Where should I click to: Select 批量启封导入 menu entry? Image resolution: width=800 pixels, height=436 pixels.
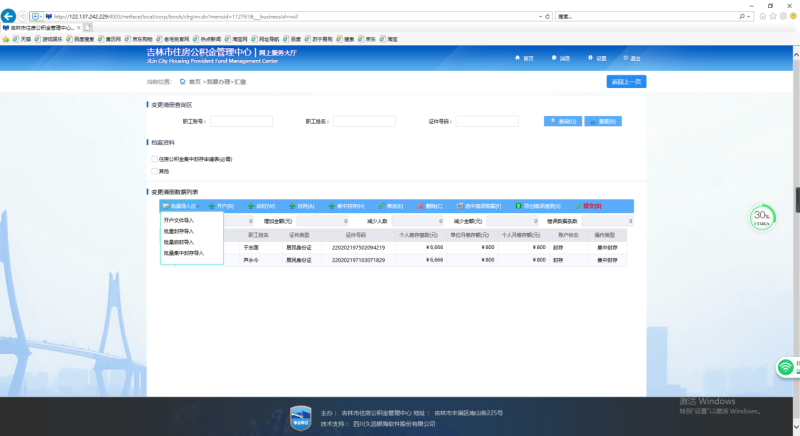pos(179,242)
